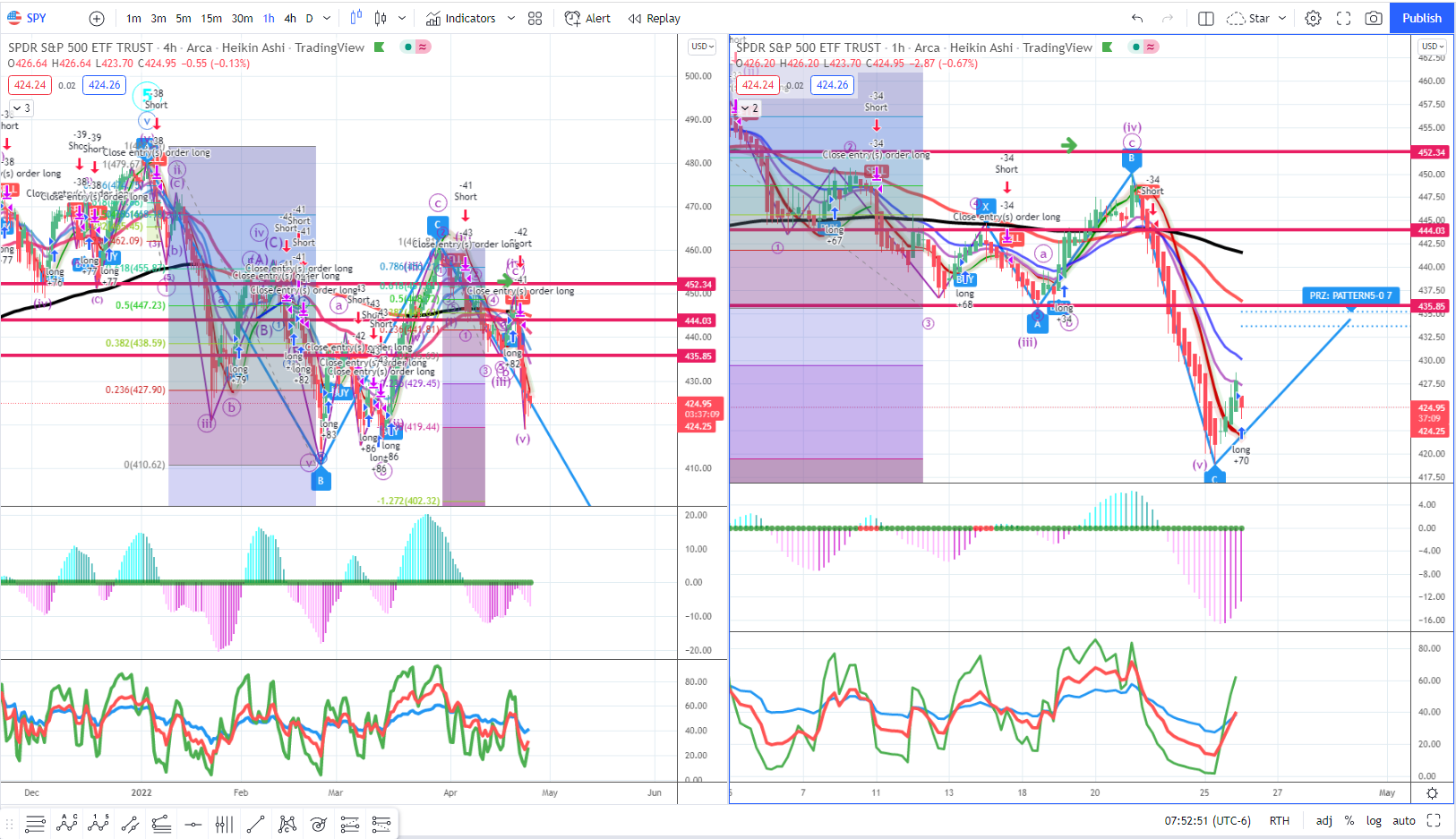Image resolution: width=1456 pixels, height=839 pixels.
Task: Take a chart snapshot with camera icon
Action: (x=1374, y=18)
